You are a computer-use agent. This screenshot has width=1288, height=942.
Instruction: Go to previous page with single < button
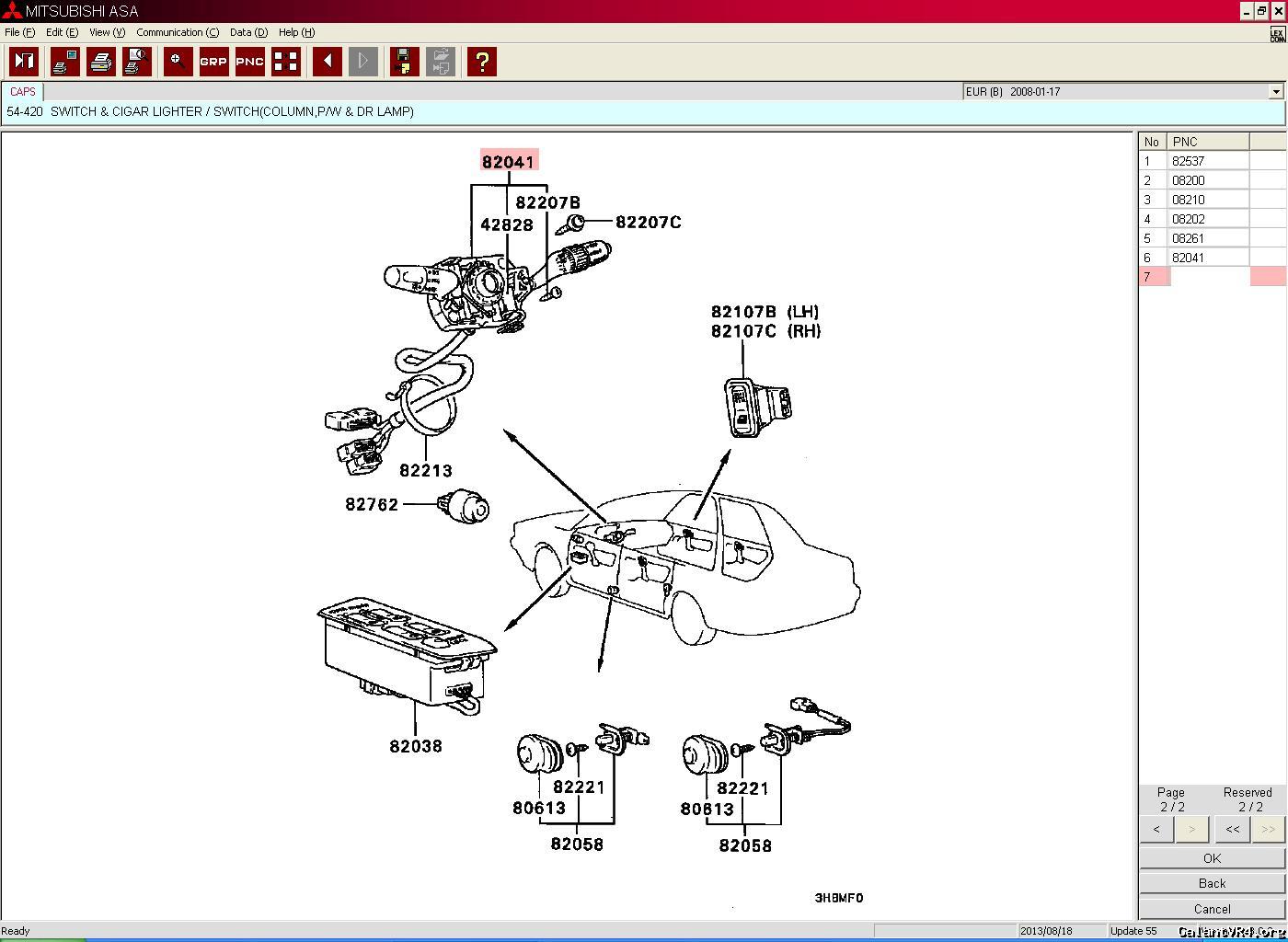coord(1156,829)
